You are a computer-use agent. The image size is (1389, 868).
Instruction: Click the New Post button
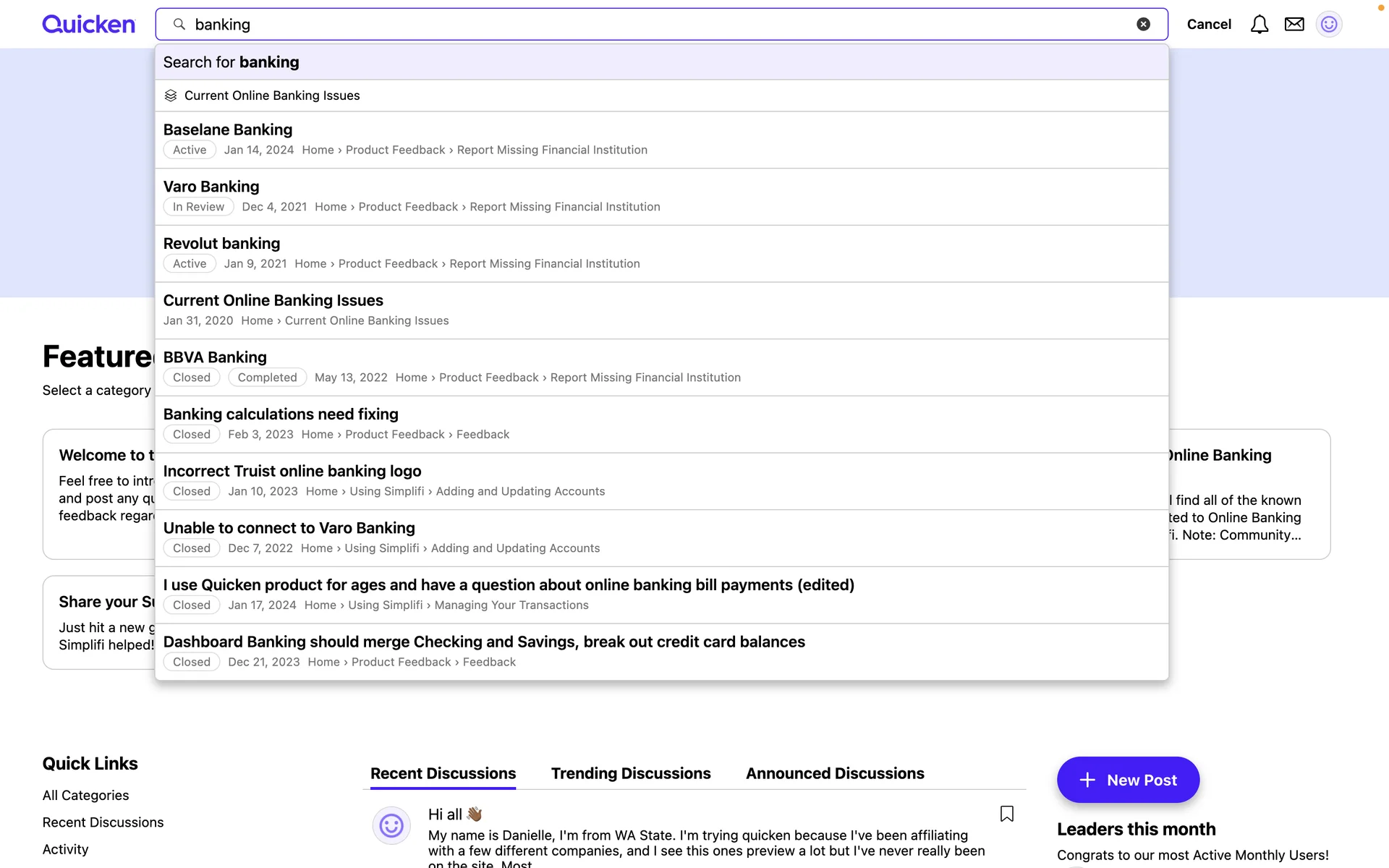click(x=1128, y=780)
